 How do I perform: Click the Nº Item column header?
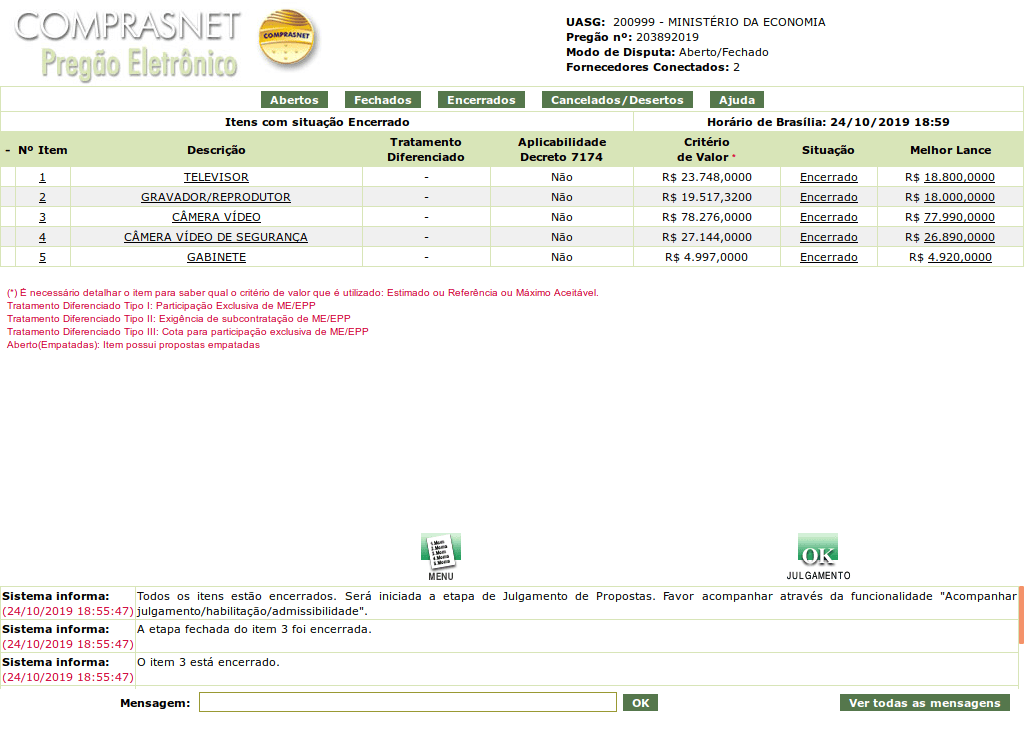42,150
